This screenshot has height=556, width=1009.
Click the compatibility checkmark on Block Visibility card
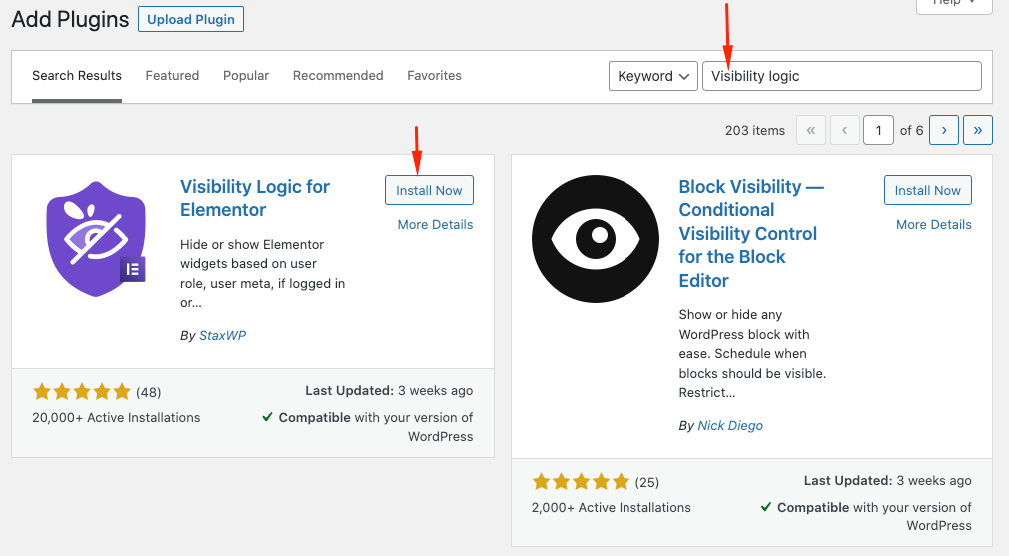pyautogui.click(x=766, y=507)
